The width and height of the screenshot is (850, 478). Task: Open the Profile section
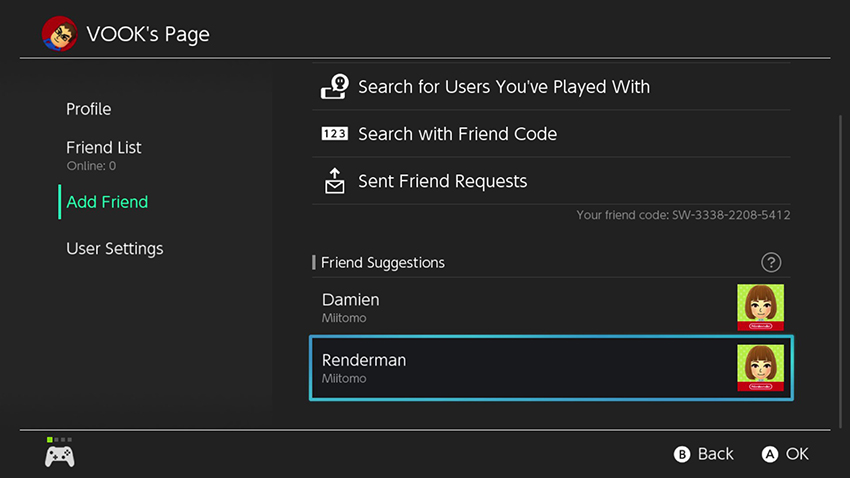pyautogui.click(x=89, y=109)
